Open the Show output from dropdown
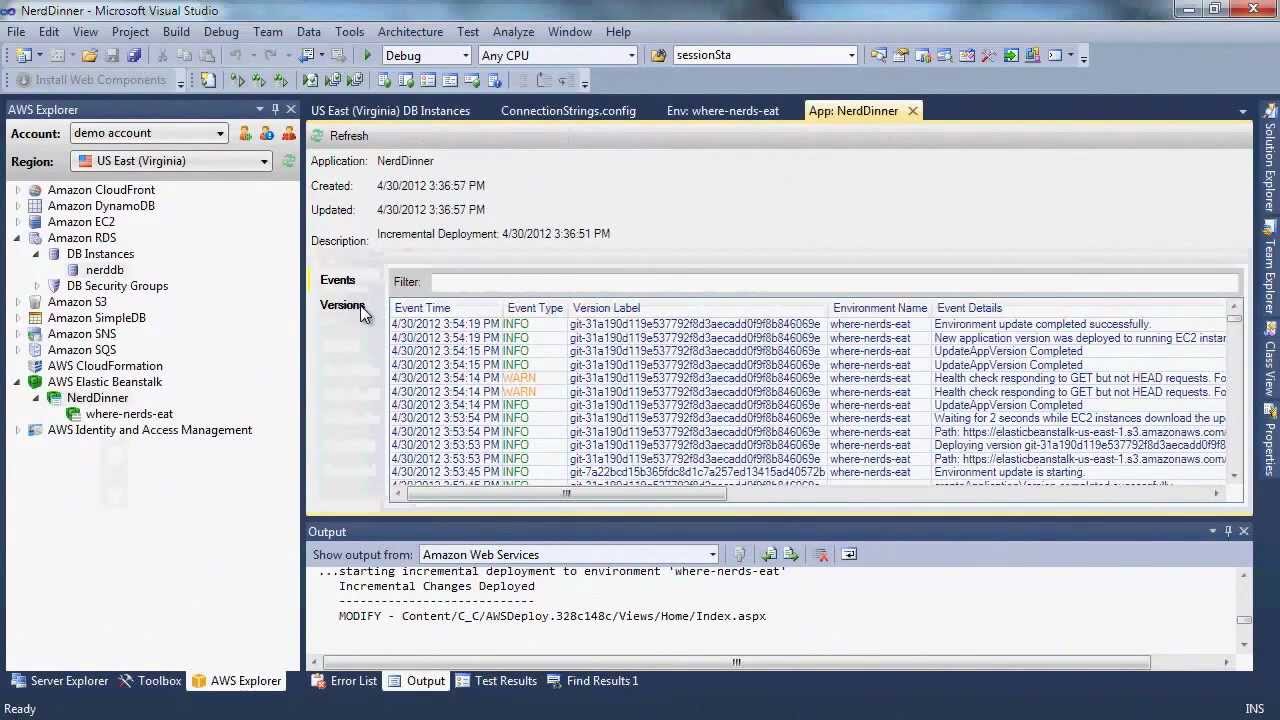The width and height of the screenshot is (1280, 720). tap(712, 554)
